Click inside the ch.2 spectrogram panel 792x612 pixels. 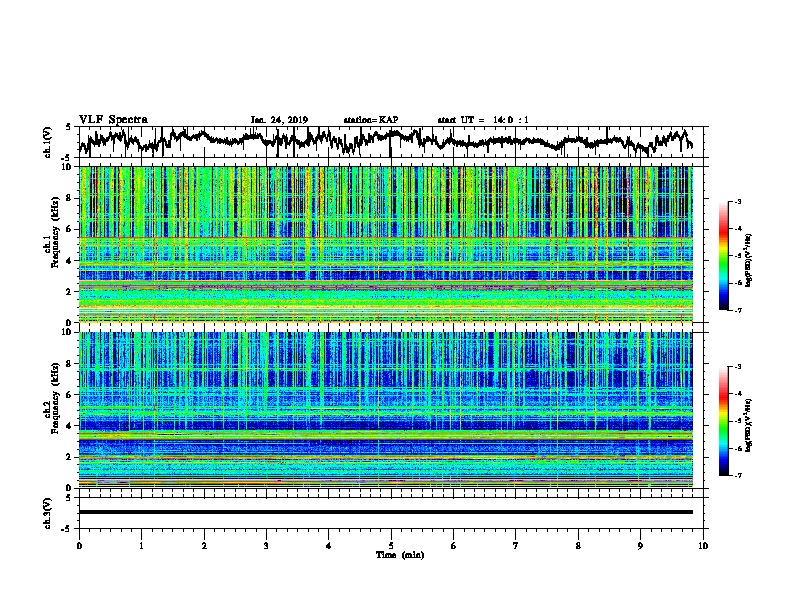coord(386,410)
